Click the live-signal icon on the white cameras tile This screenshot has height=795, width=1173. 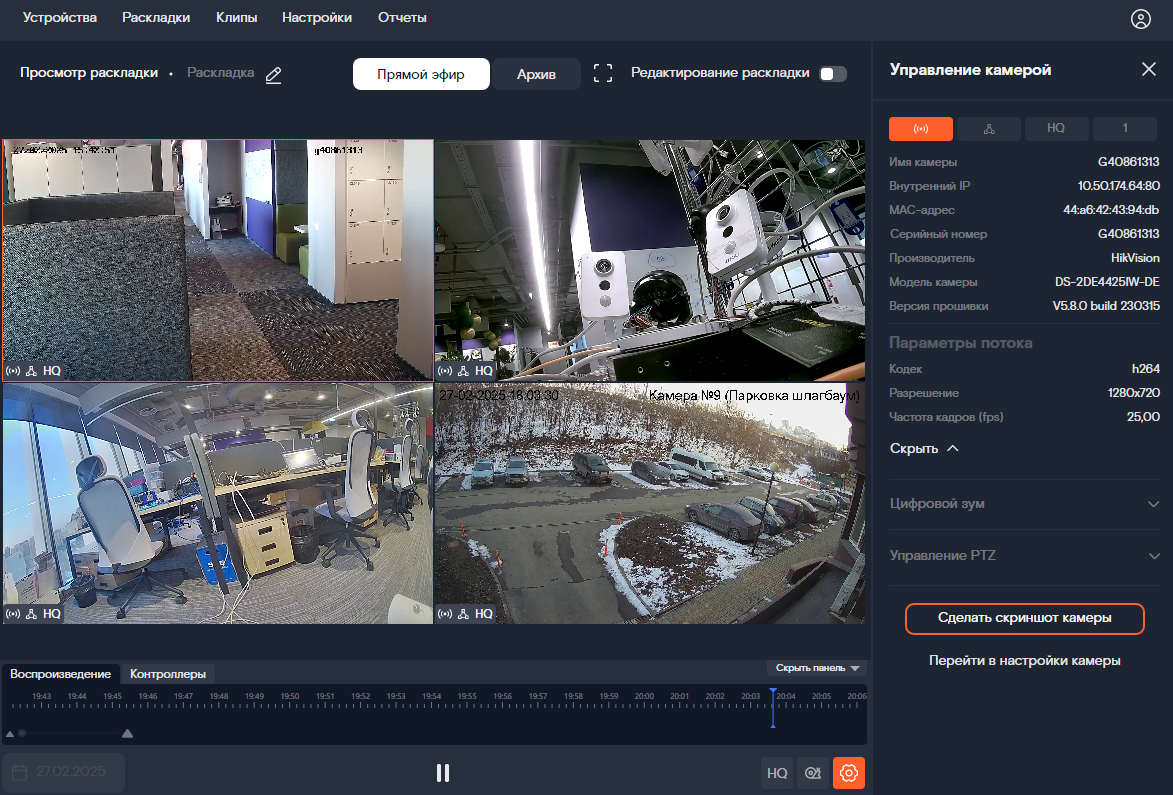click(445, 371)
